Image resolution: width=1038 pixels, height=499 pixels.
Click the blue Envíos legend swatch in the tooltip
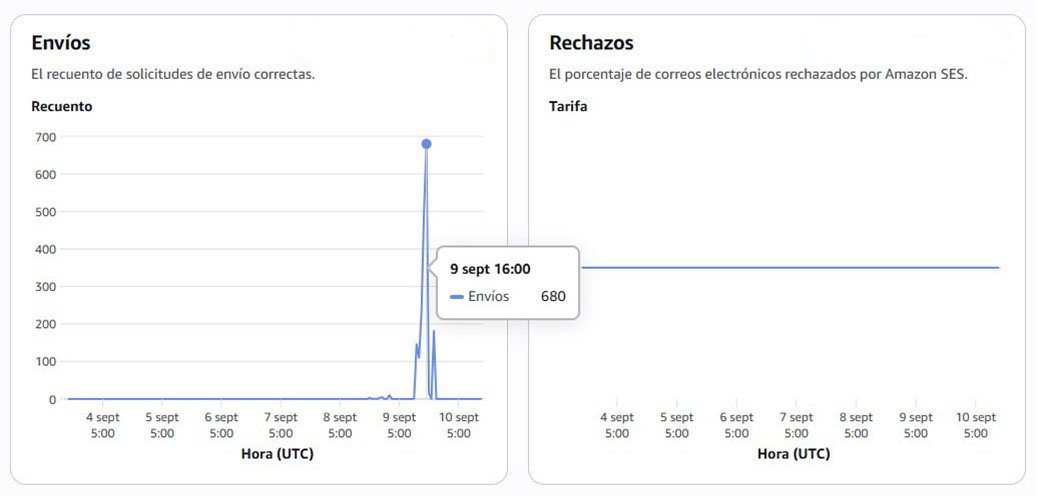(457, 297)
